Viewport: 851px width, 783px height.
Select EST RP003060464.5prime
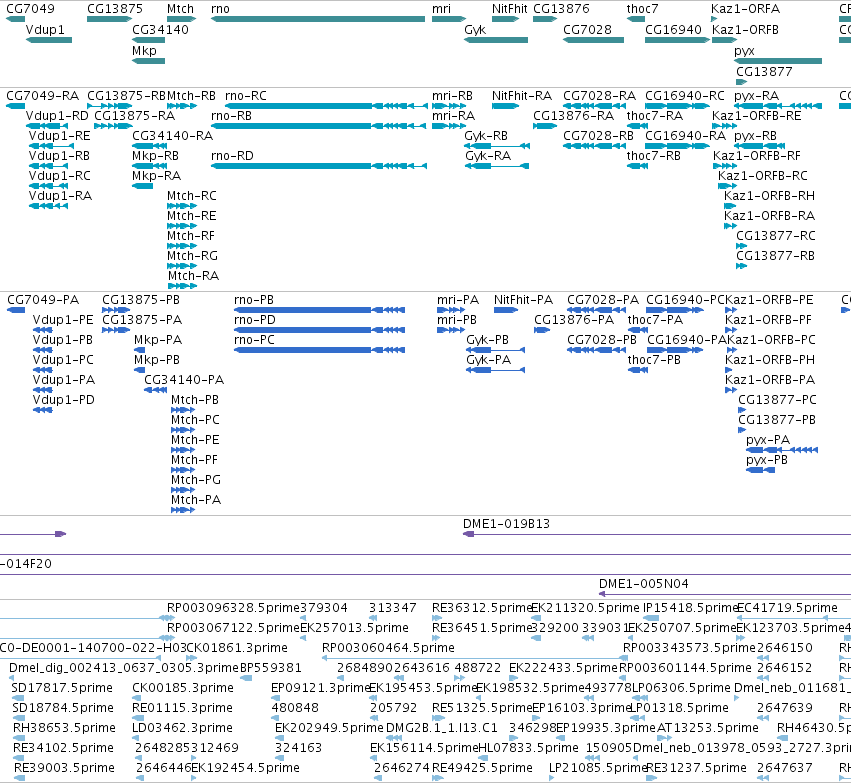388,648
